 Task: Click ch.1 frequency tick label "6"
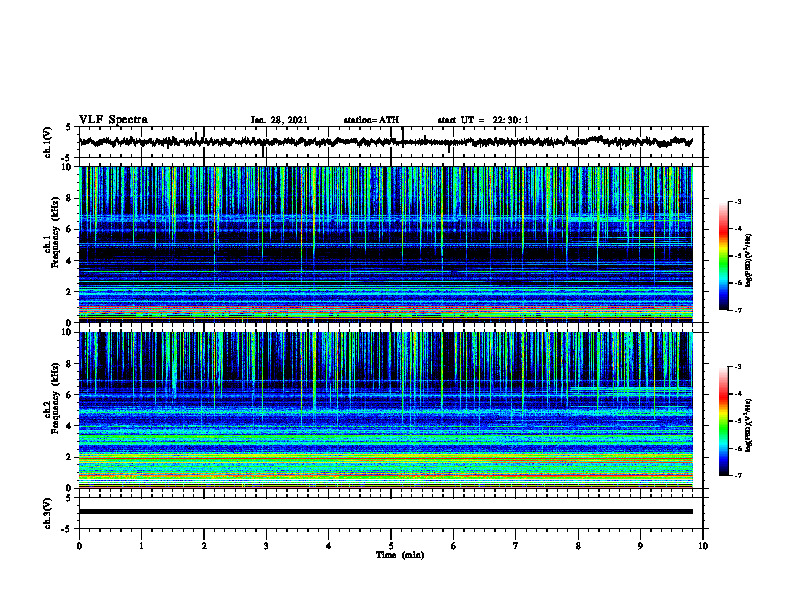point(69,229)
